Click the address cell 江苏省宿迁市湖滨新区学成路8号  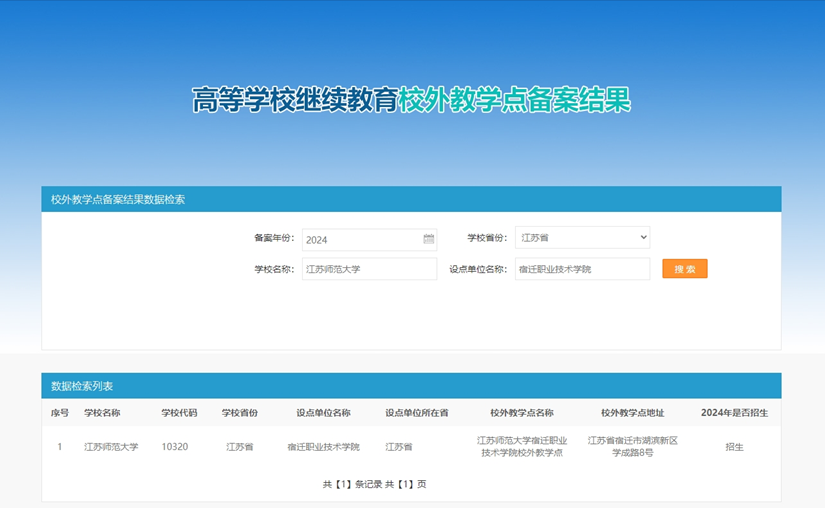point(632,447)
